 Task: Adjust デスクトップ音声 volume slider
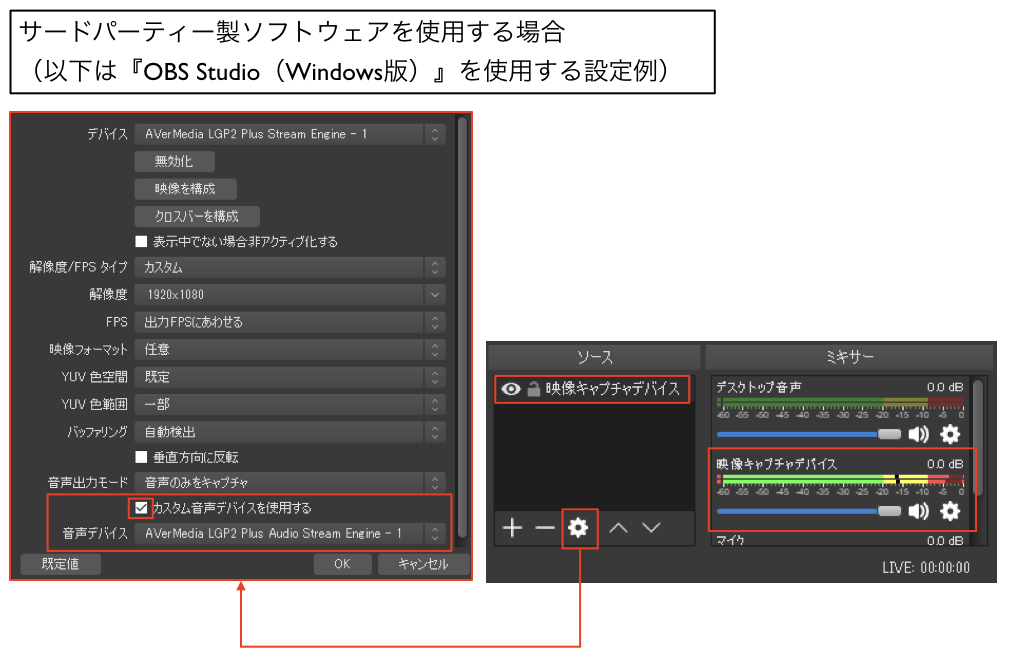(809, 434)
